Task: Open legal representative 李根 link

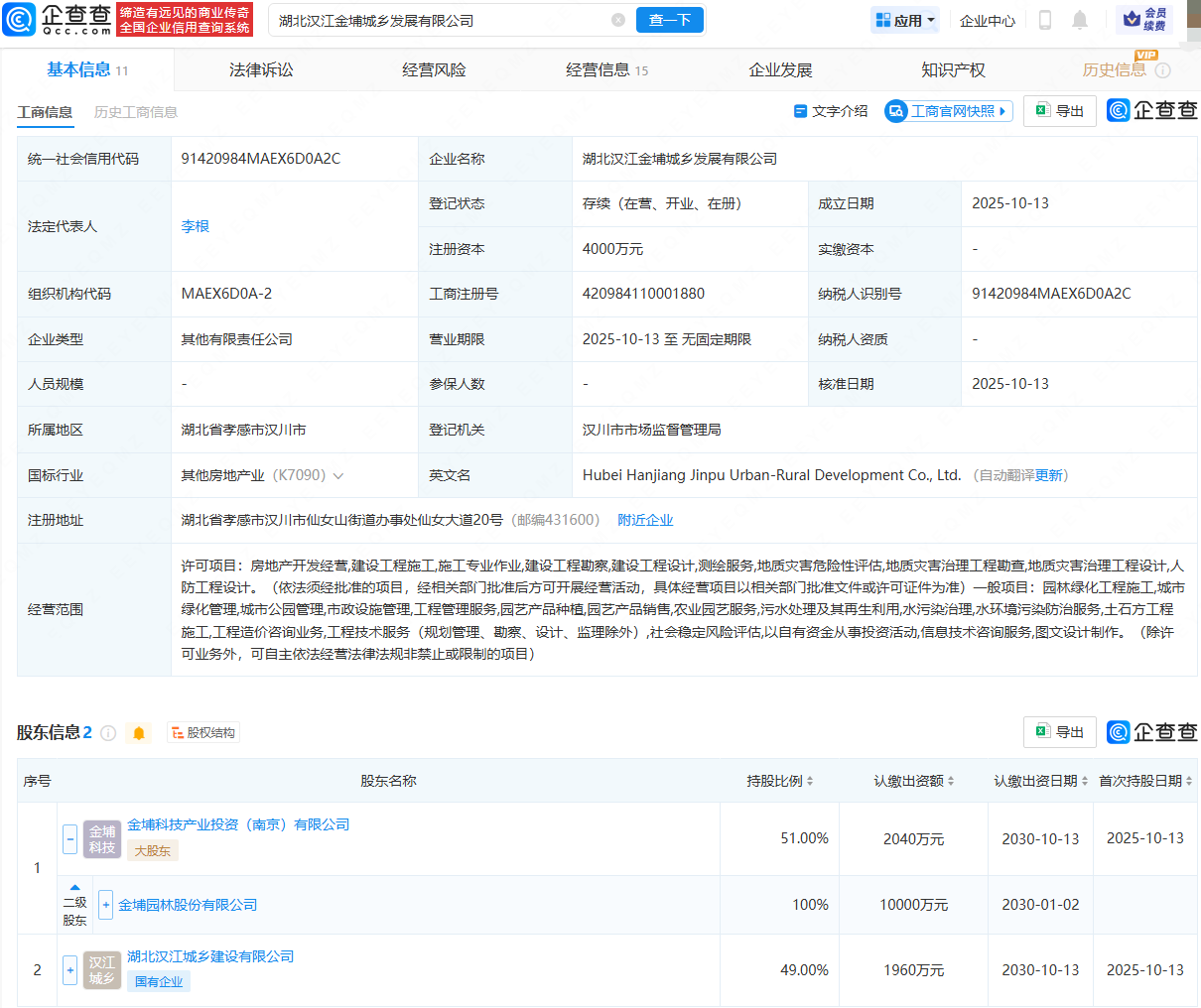Action: tap(196, 226)
